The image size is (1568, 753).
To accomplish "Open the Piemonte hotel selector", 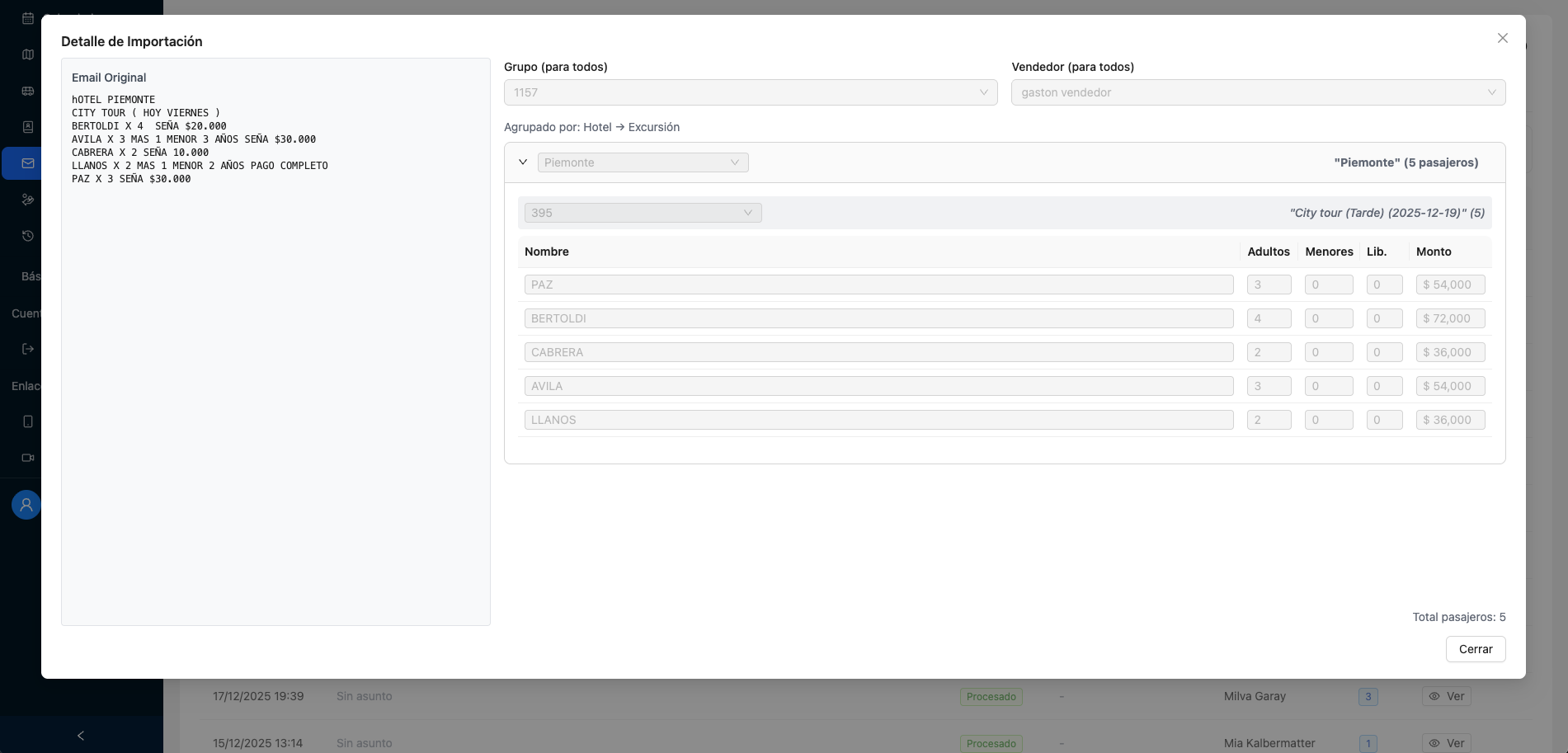I will pos(643,162).
